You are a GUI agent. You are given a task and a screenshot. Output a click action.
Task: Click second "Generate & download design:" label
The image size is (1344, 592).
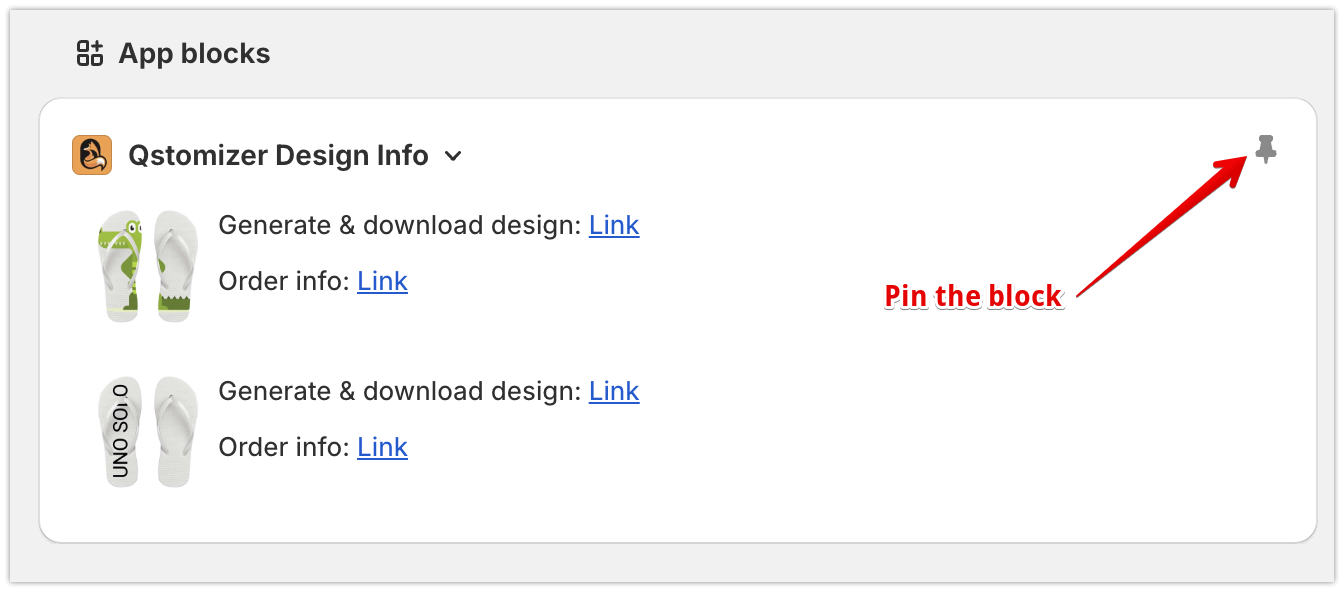(x=400, y=391)
